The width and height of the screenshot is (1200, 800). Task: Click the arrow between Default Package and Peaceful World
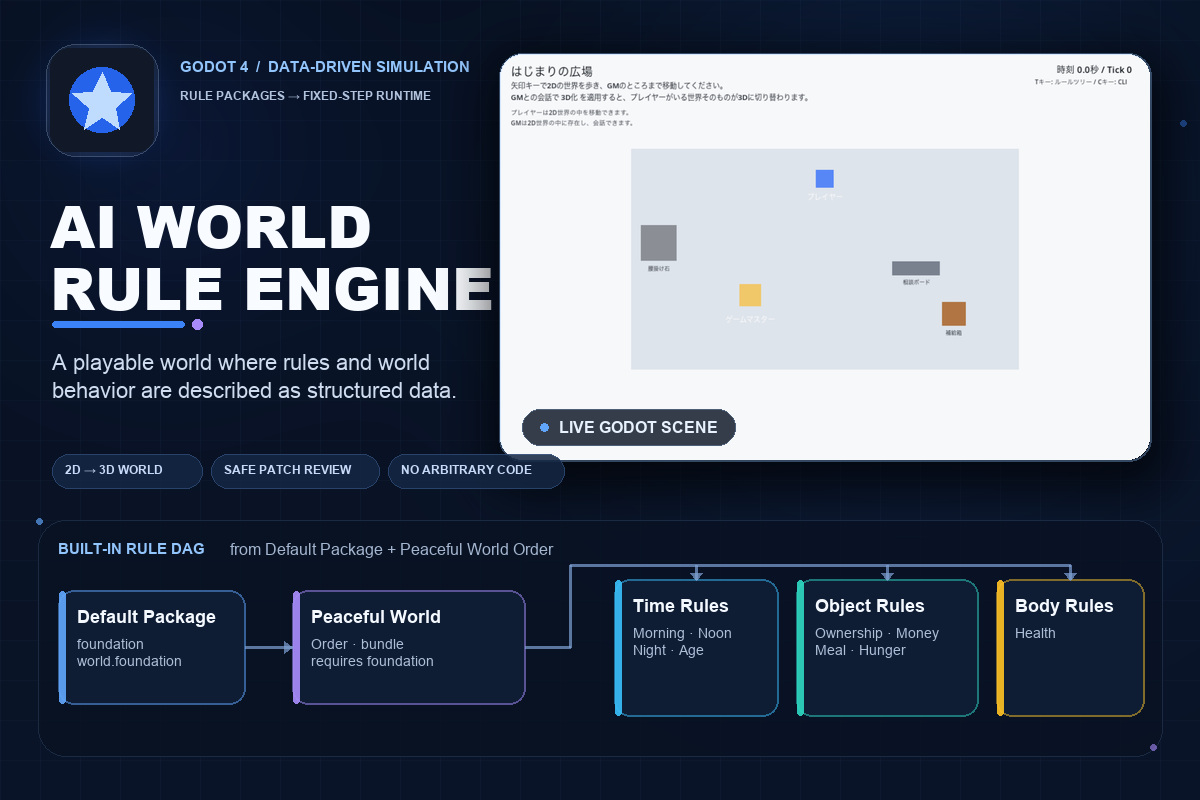270,648
